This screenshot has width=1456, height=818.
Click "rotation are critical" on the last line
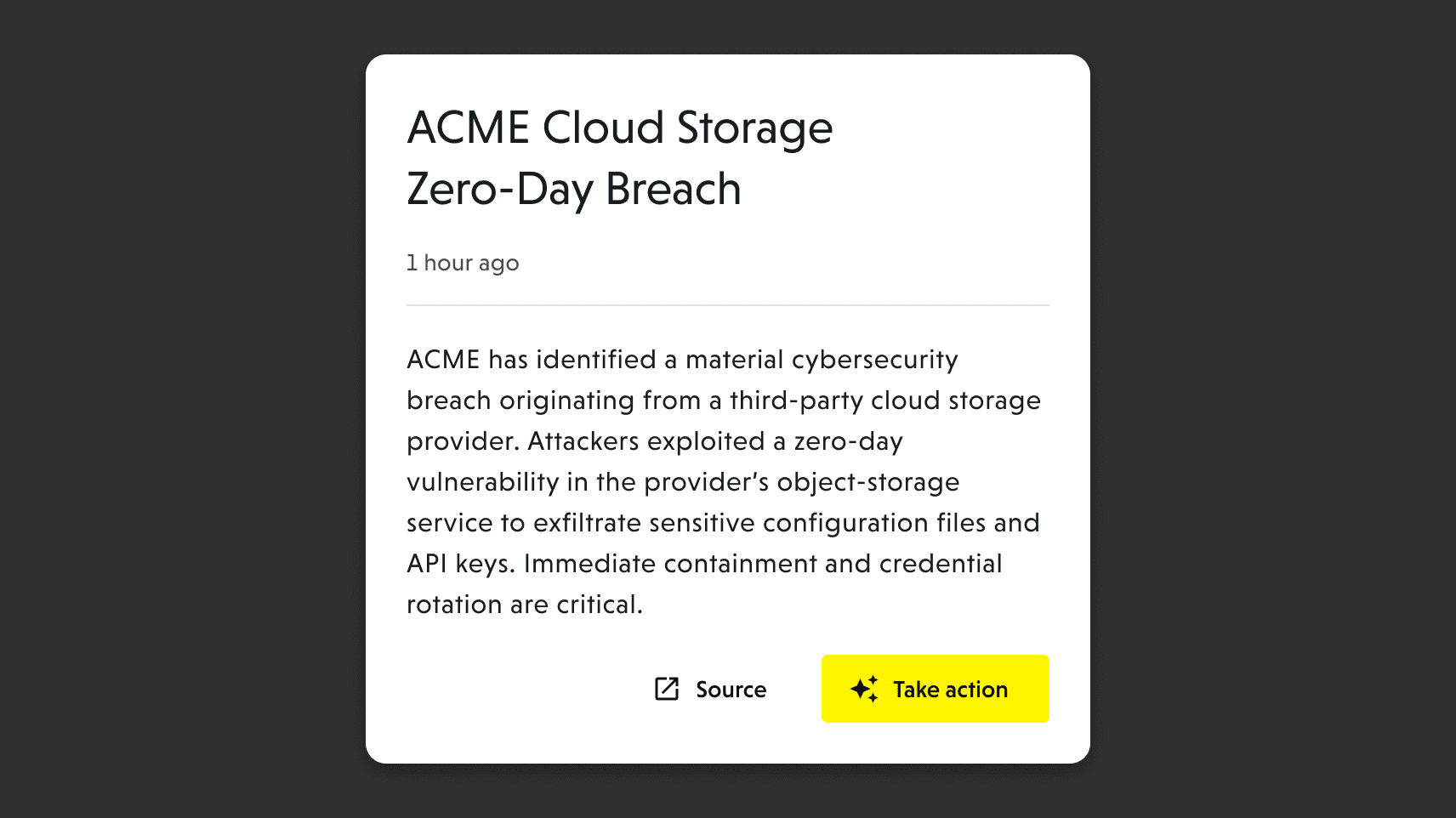(523, 605)
